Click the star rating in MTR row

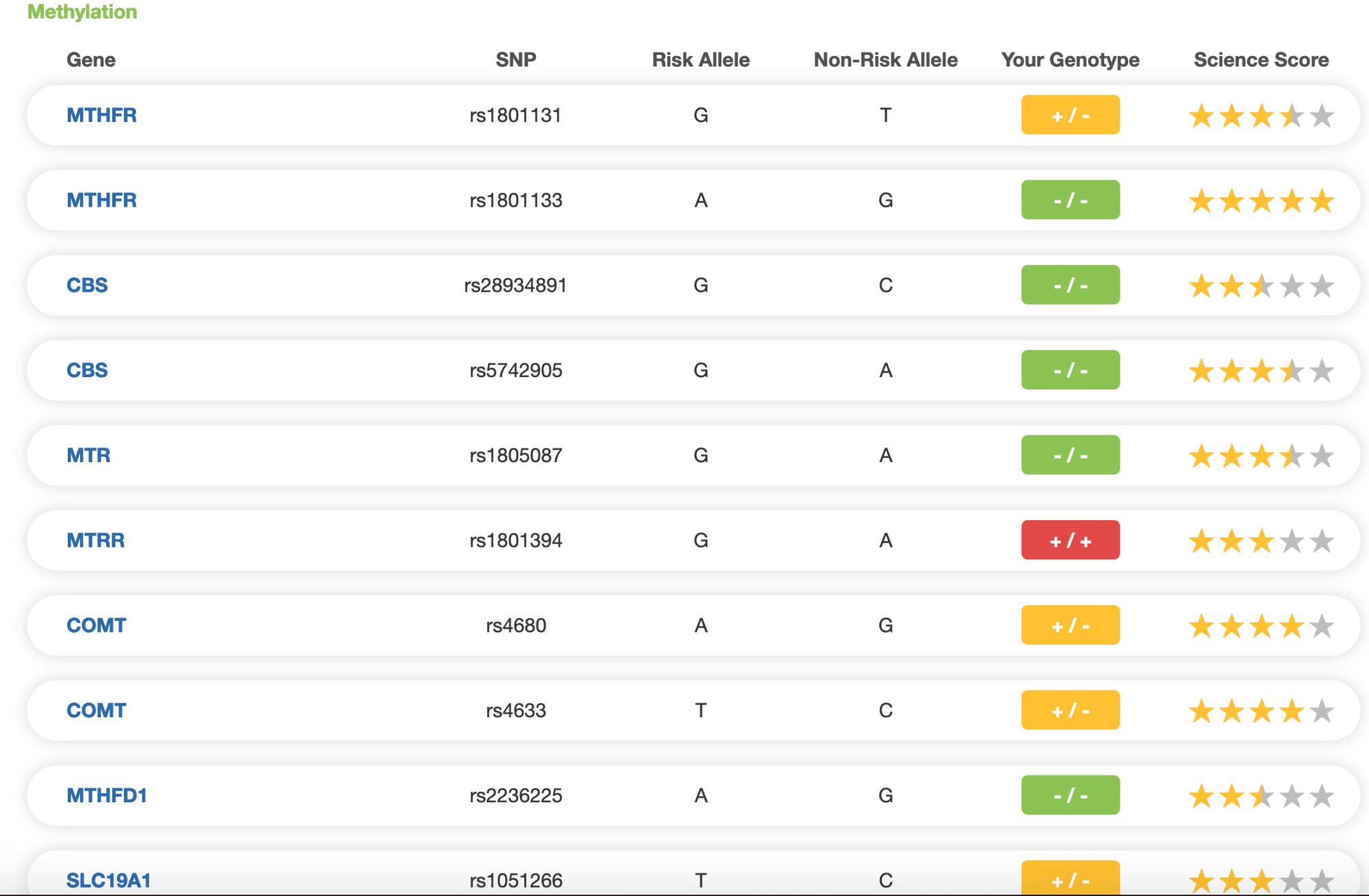(x=1262, y=456)
